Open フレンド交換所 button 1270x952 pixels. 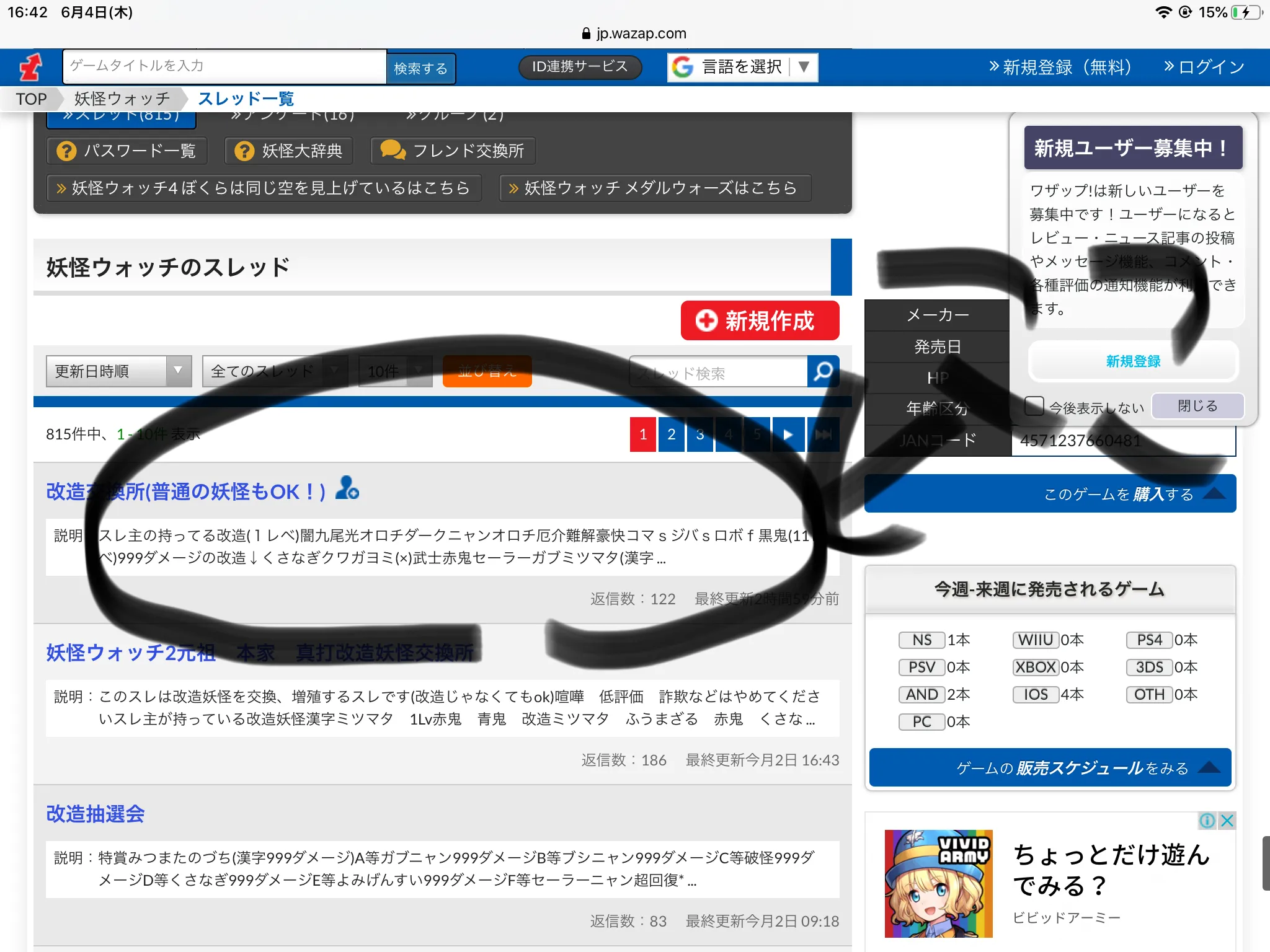click(x=453, y=151)
